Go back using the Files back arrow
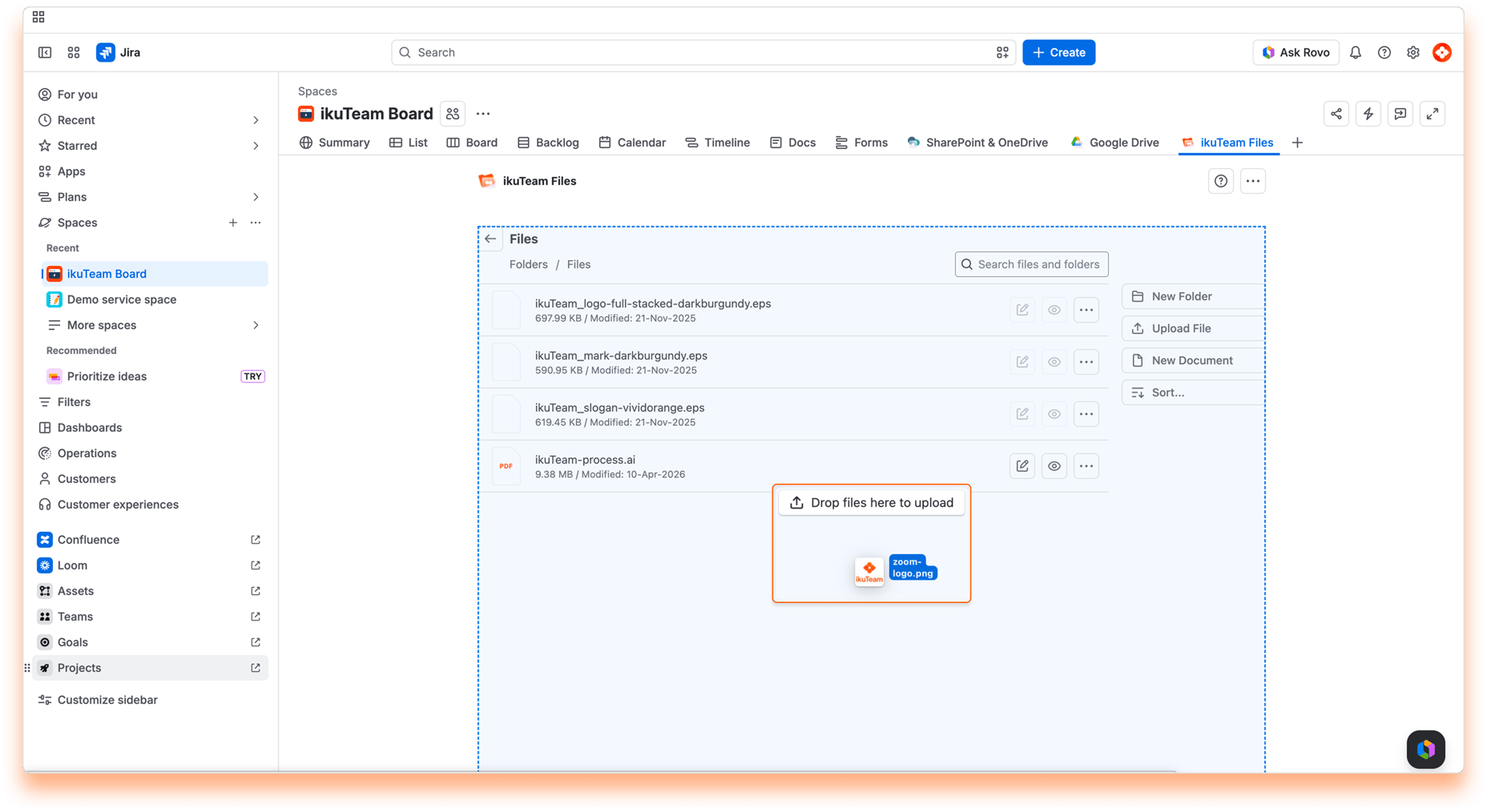 pos(490,239)
